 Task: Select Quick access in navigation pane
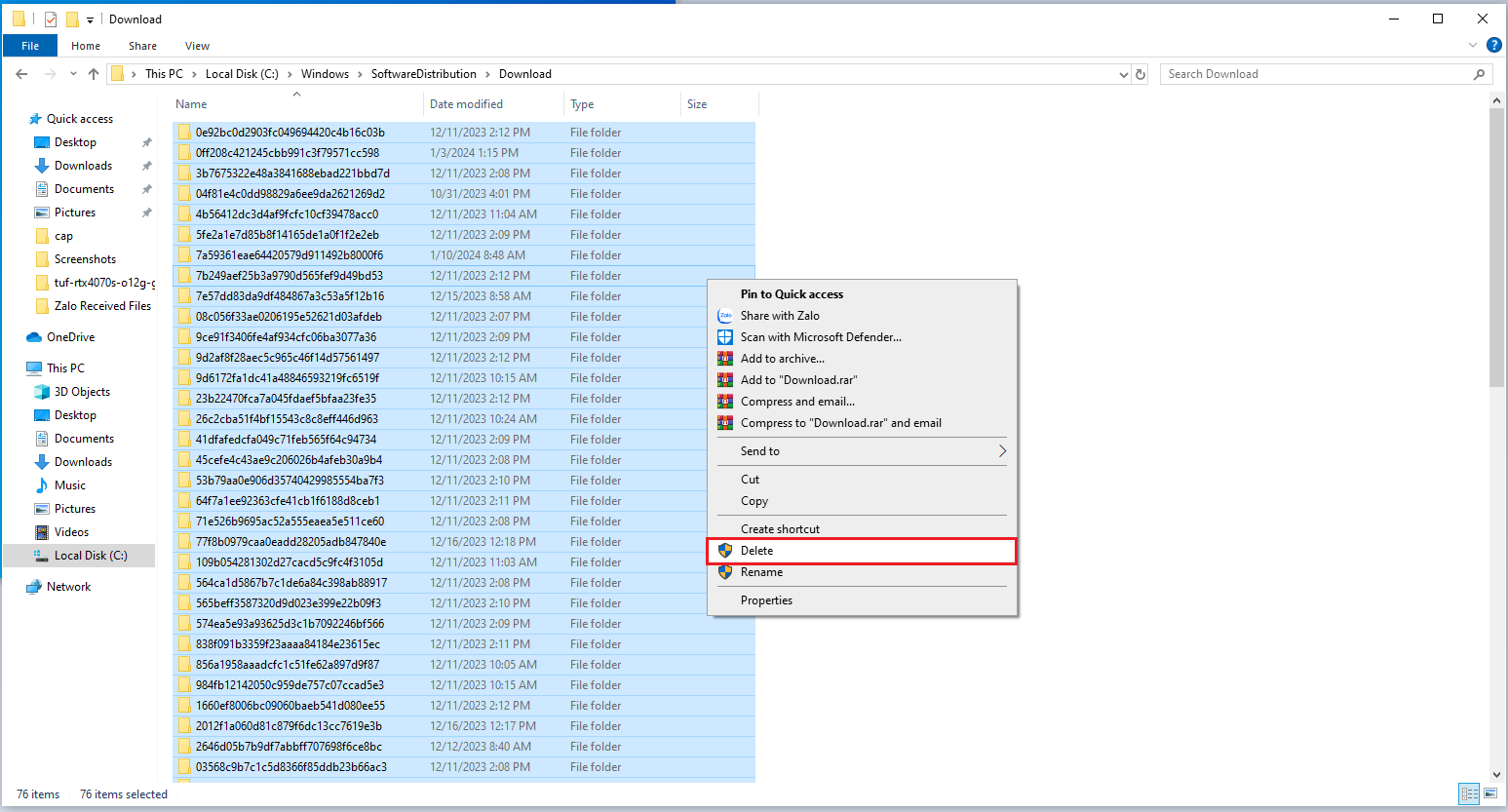coord(79,119)
